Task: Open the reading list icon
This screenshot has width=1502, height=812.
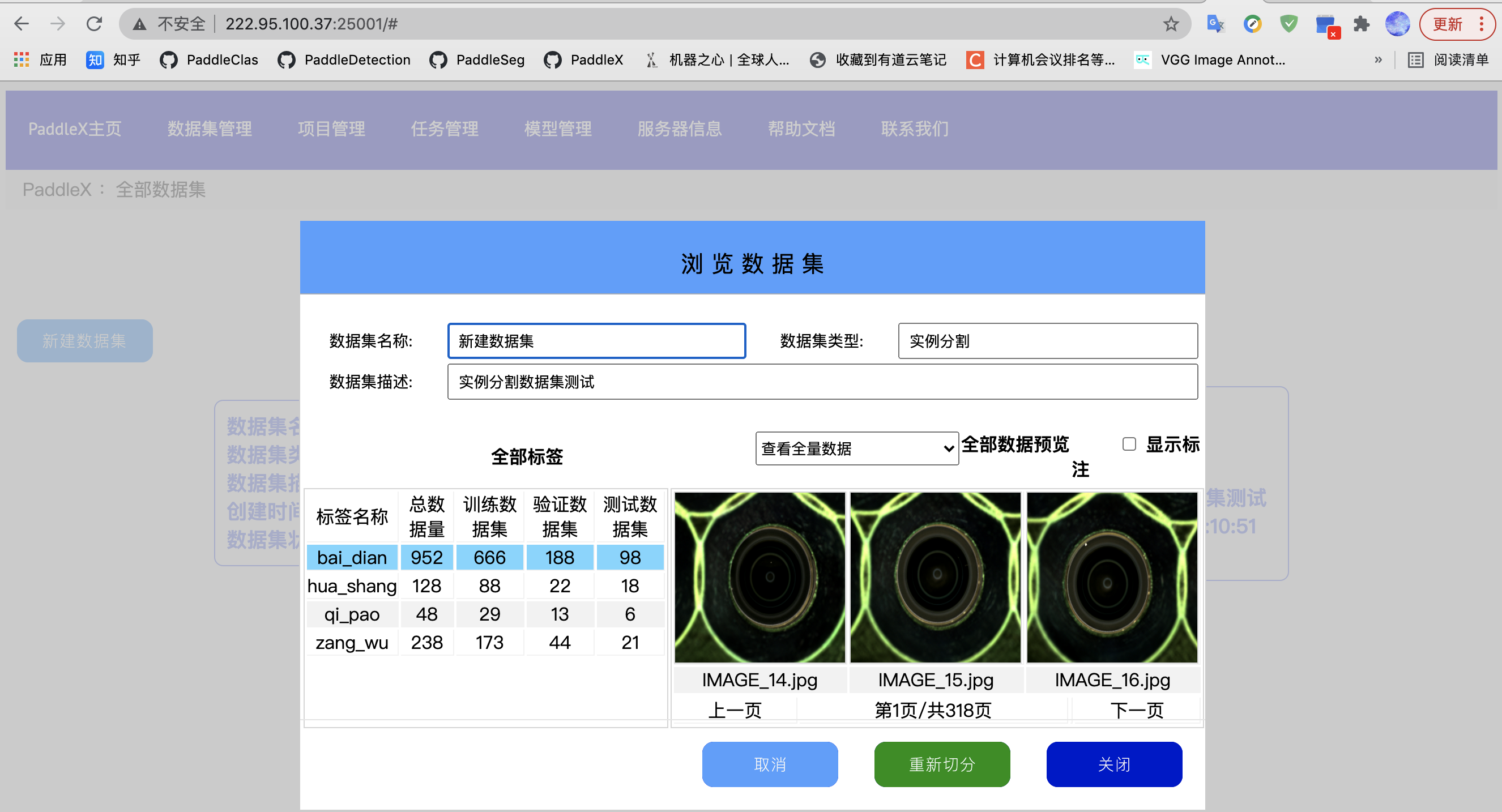Action: [x=1416, y=59]
